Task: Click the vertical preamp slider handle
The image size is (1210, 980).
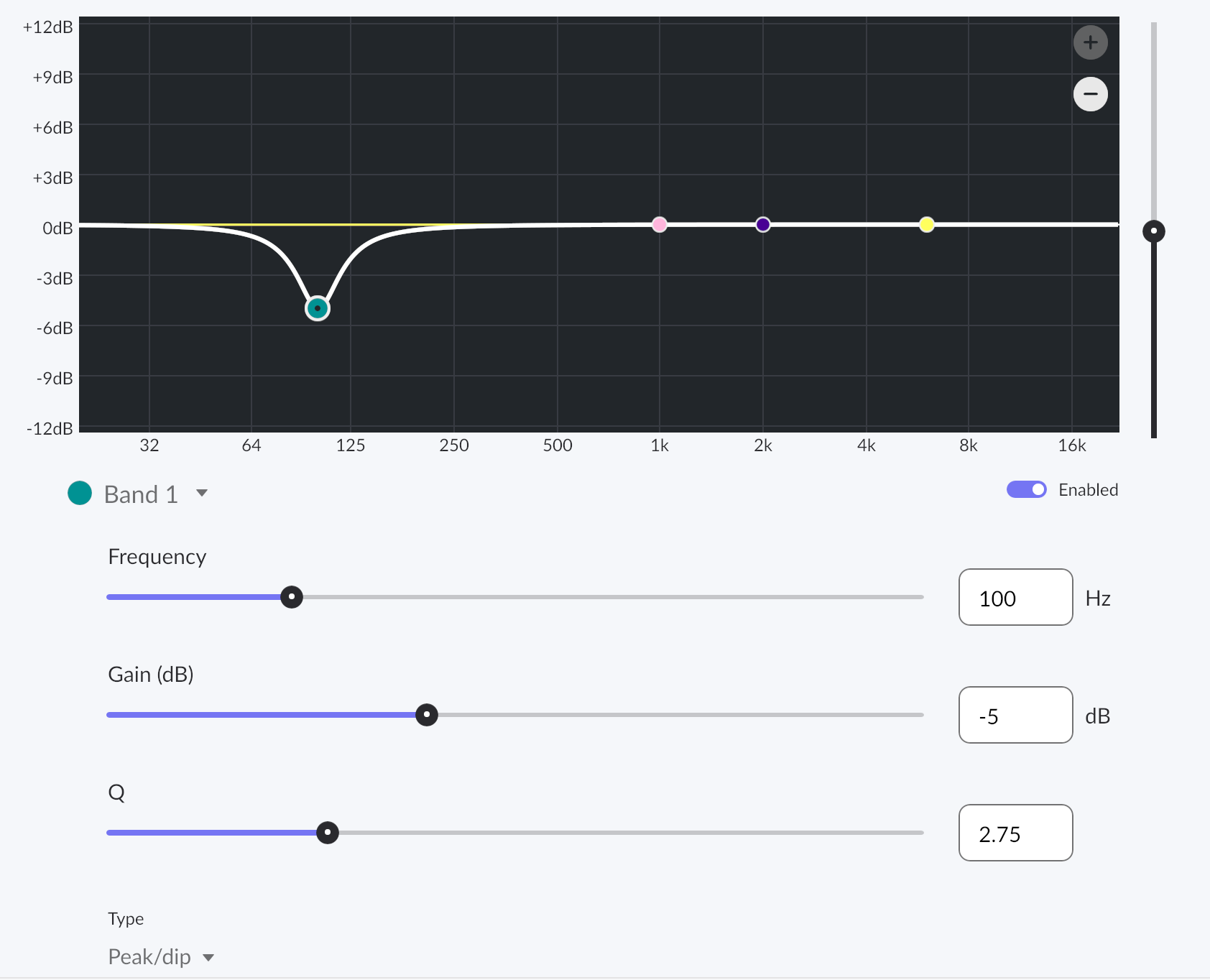Action: (x=1154, y=231)
